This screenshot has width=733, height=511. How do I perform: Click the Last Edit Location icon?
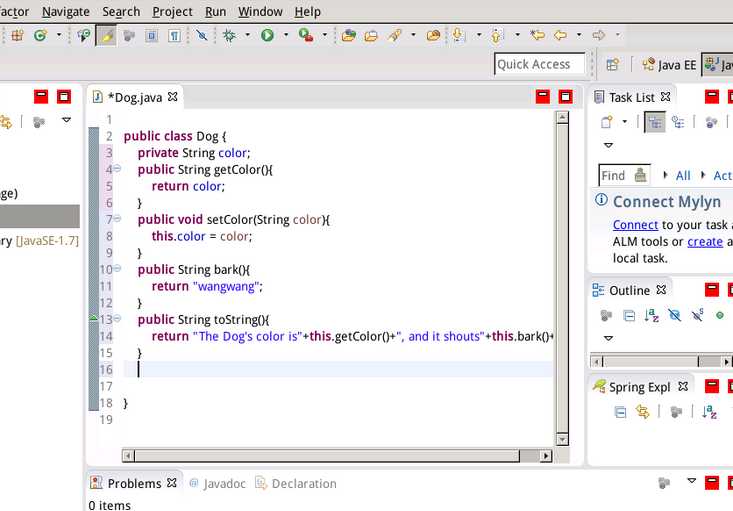tap(537, 35)
